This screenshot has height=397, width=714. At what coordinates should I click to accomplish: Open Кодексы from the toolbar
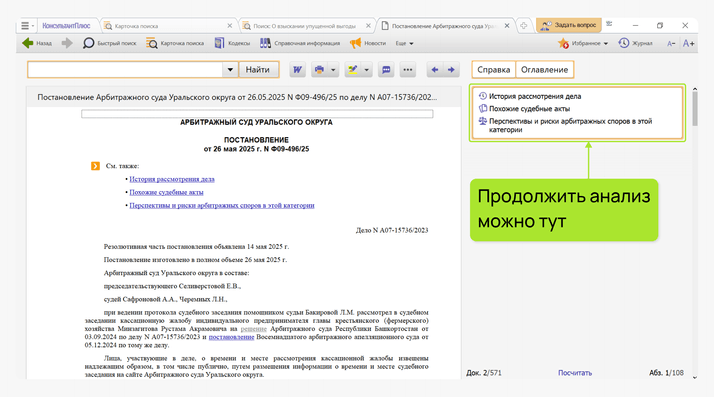(x=232, y=43)
